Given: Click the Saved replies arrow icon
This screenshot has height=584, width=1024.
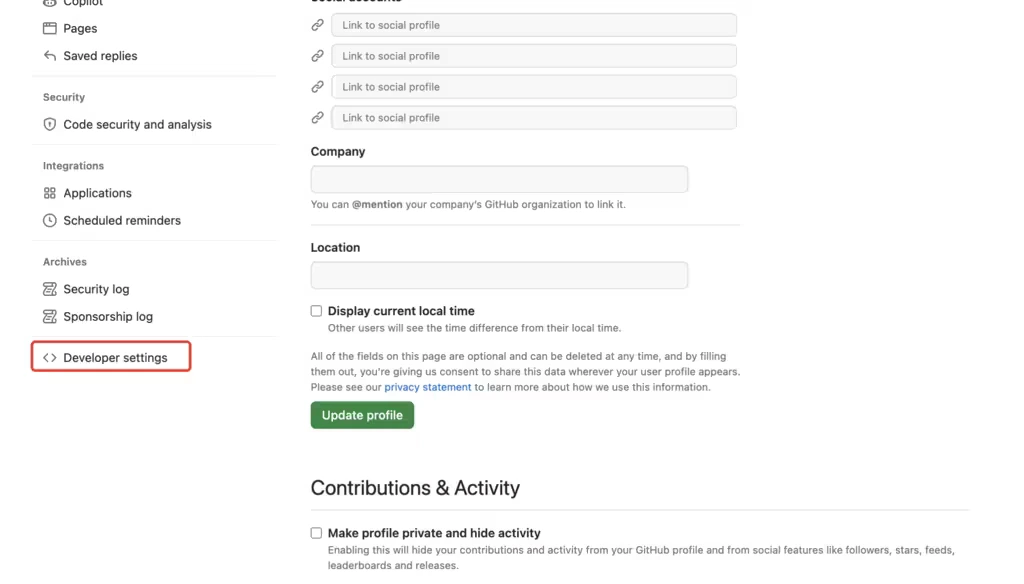Looking at the screenshot, I should coord(49,56).
